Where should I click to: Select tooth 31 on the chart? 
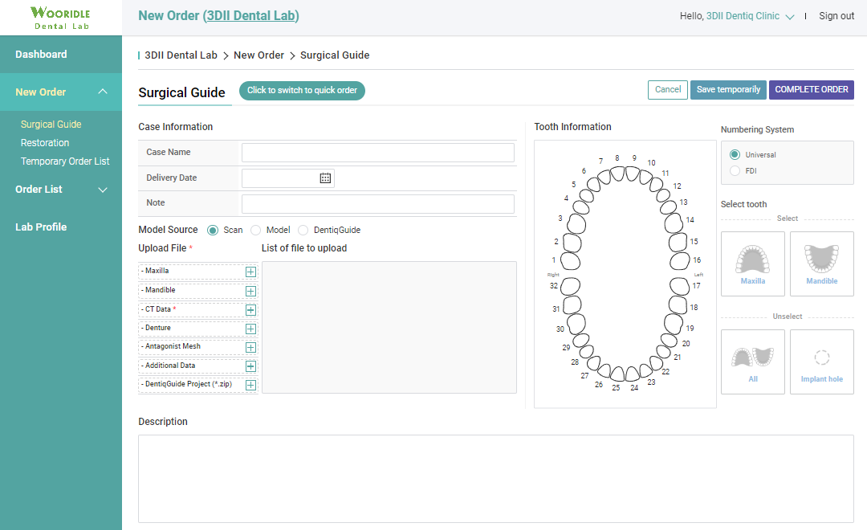click(x=572, y=305)
